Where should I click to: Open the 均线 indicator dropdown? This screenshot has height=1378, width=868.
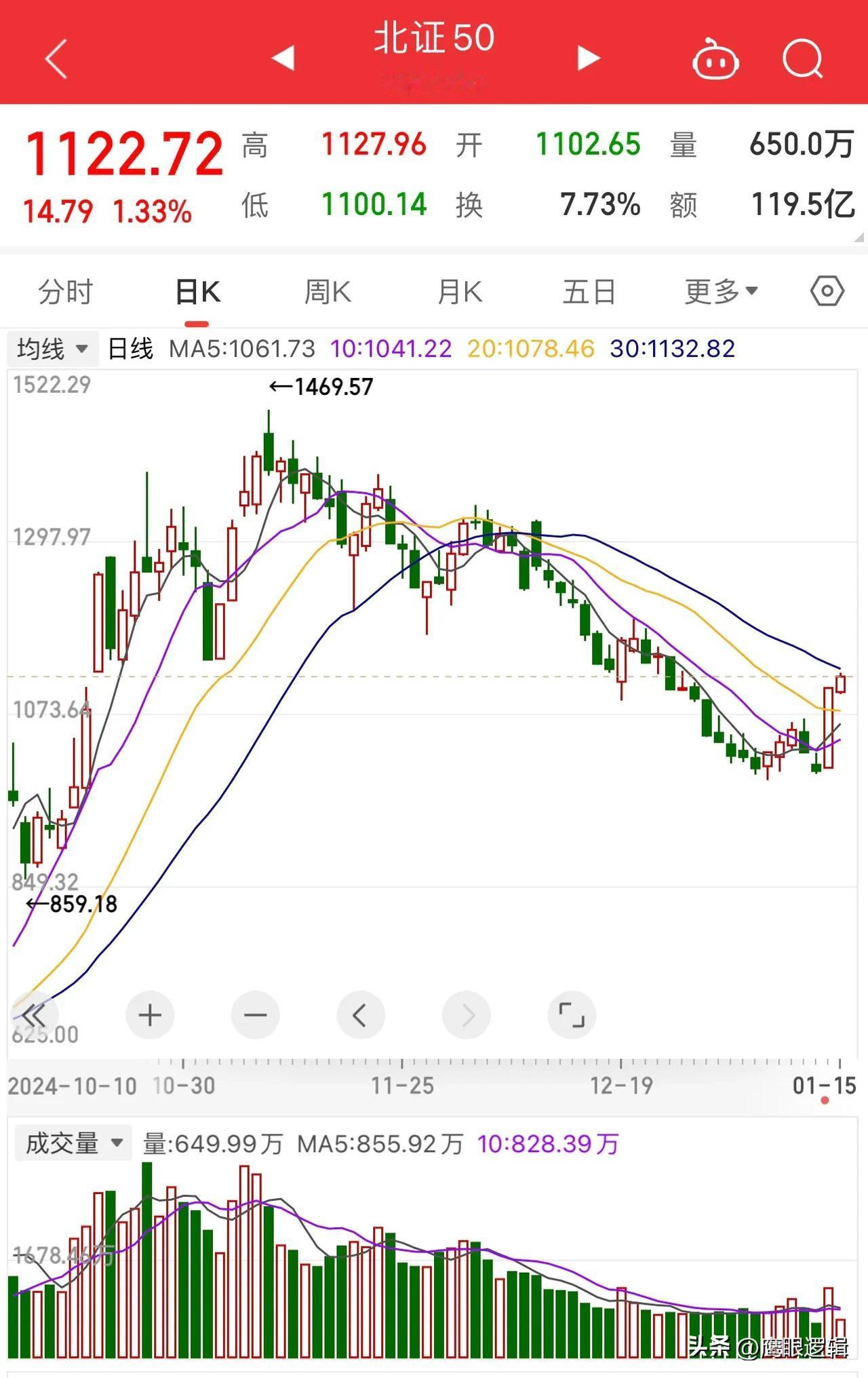[x=53, y=349]
